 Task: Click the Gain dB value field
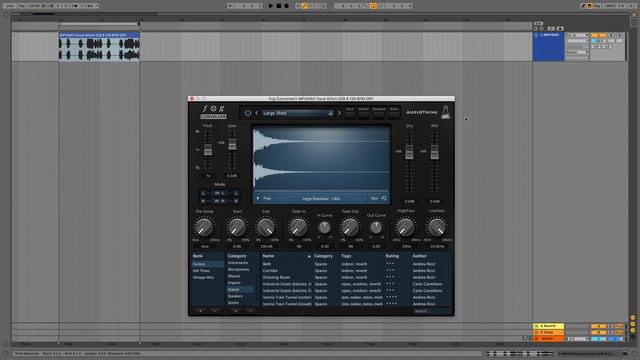pyautogui.click(x=232, y=176)
